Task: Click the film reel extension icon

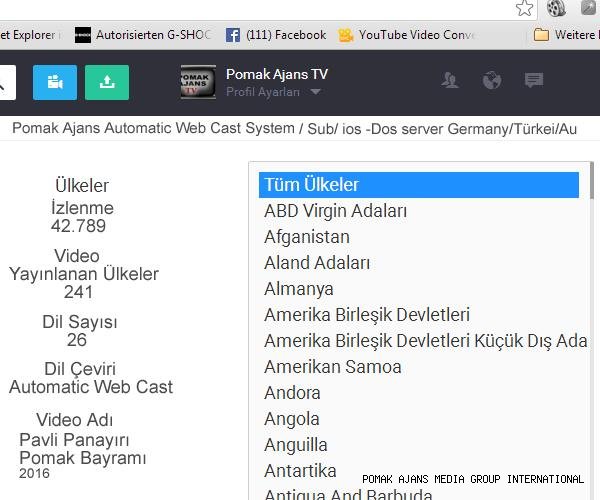Action: 557,9
